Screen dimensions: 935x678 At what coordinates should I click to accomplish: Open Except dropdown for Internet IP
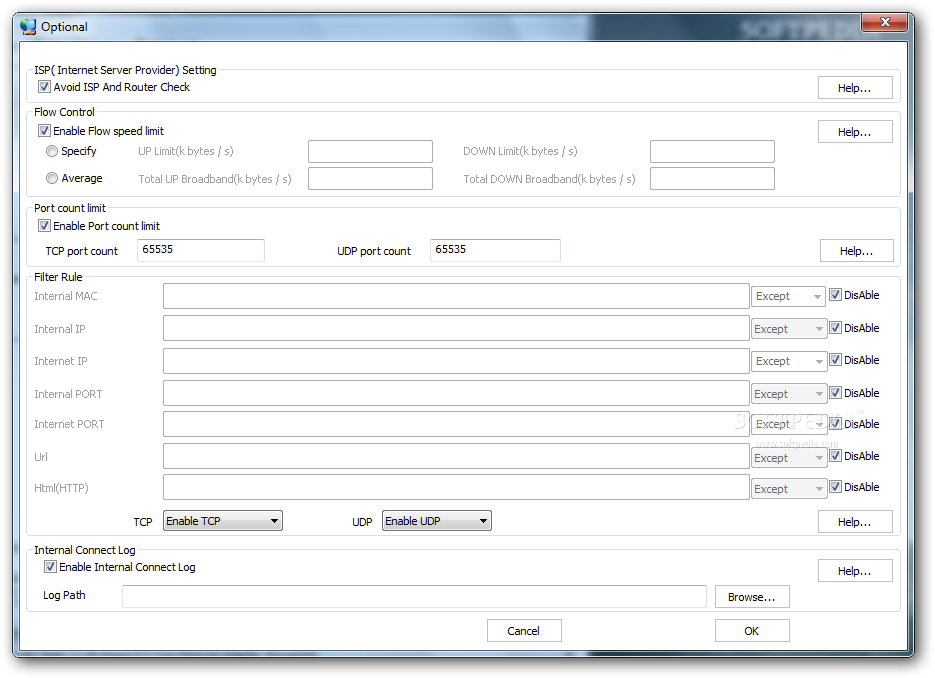tap(789, 361)
